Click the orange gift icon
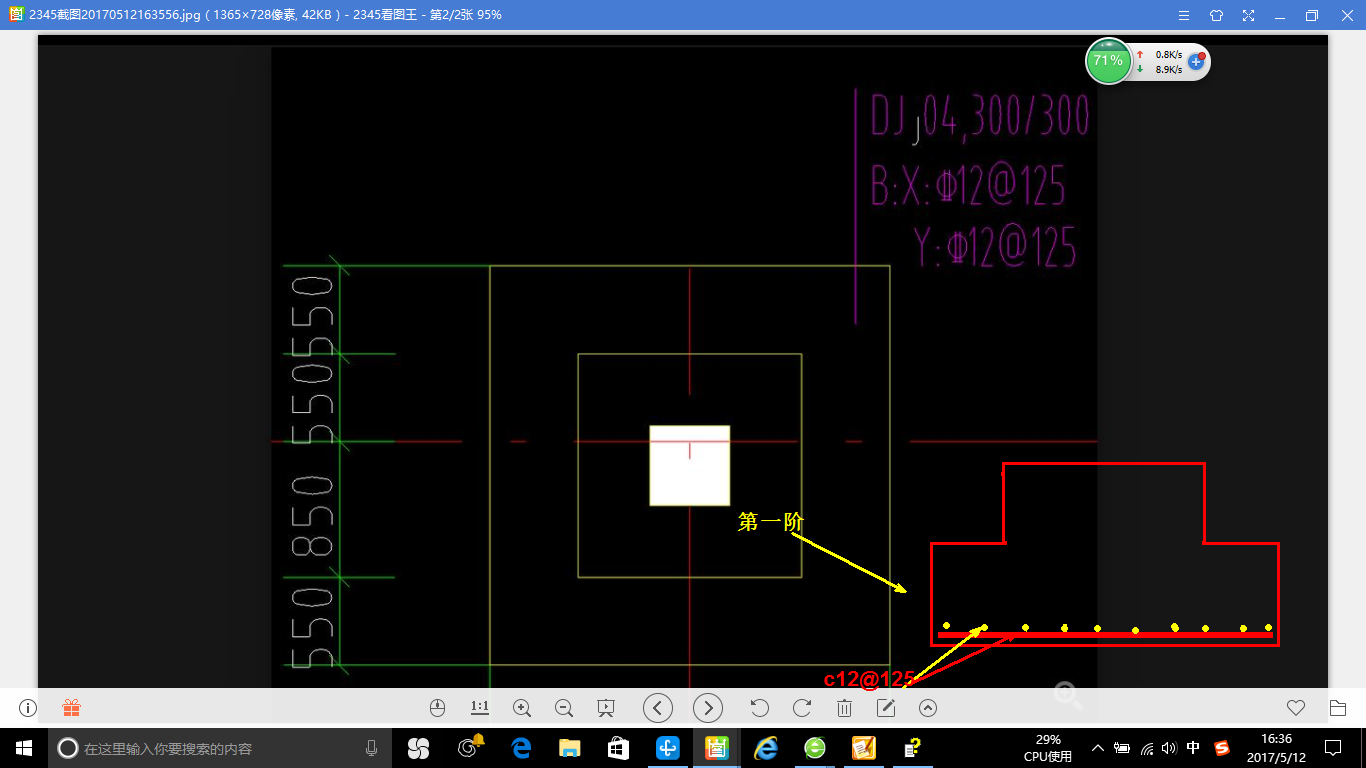This screenshot has height=768, width=1366. point(71,708)
